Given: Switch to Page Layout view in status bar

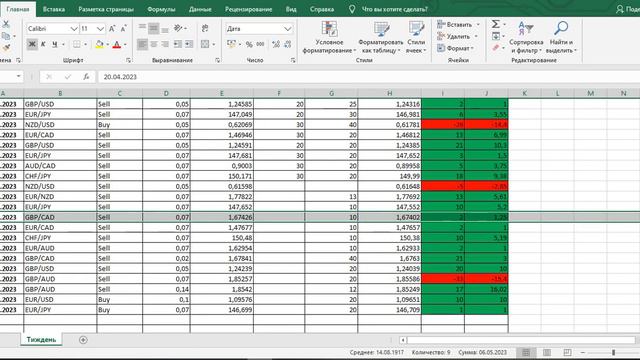Looking at the screenshot, I should tap(547, 352).
